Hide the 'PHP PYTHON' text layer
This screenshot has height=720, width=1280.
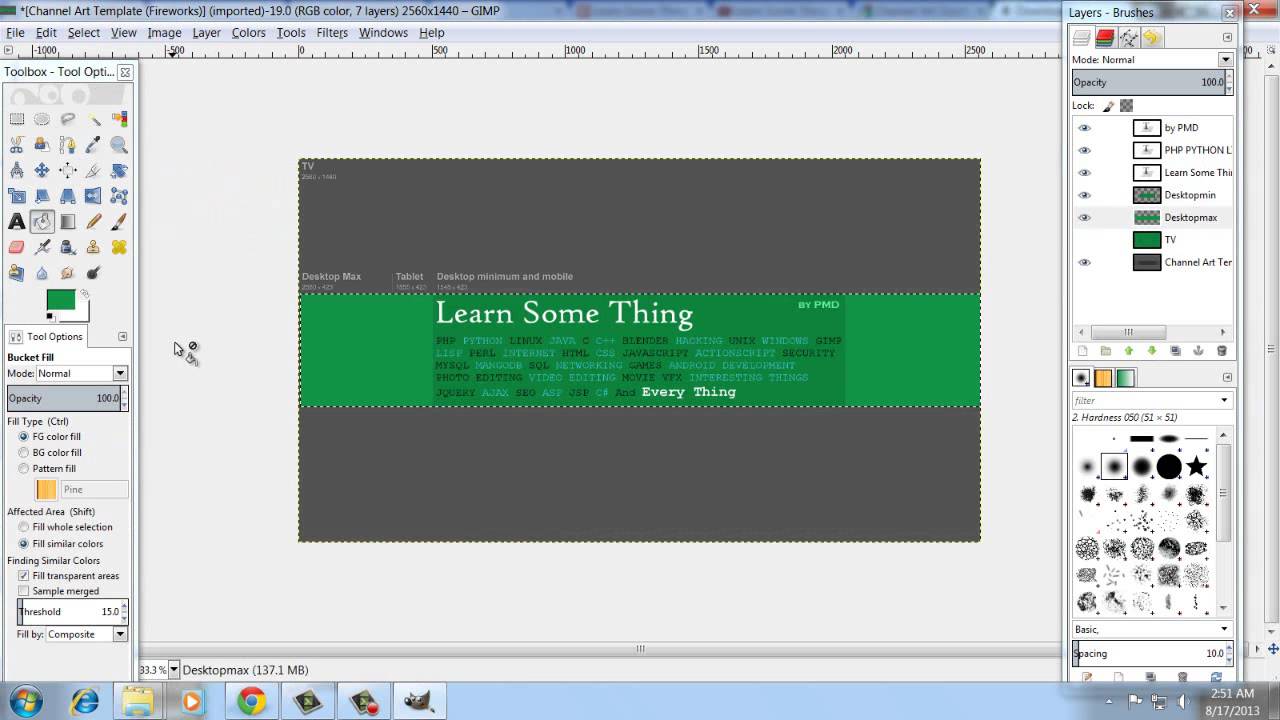coord(1084,150)
